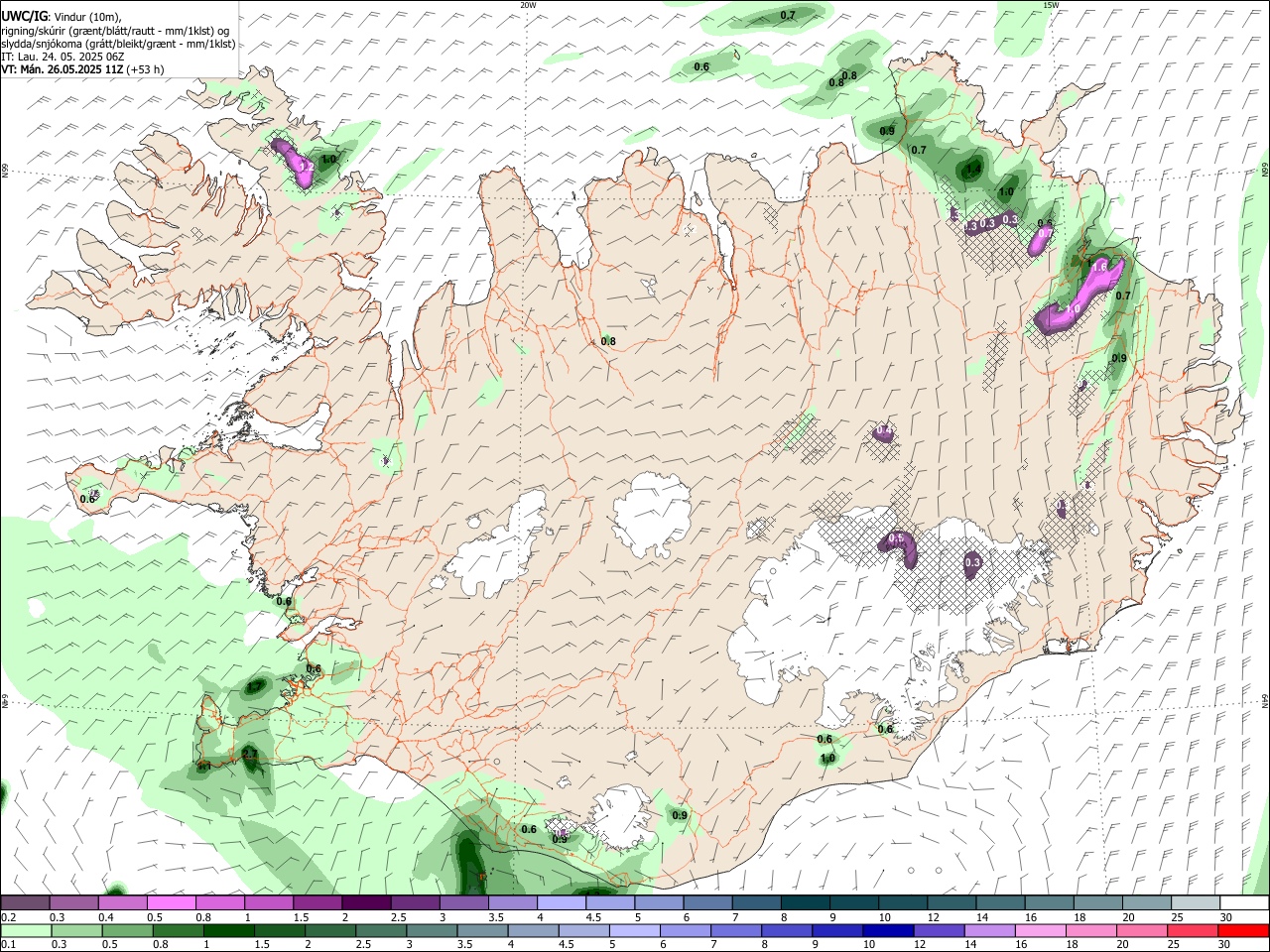Pick the mauve 0.3 snow scale swatch

73,902
